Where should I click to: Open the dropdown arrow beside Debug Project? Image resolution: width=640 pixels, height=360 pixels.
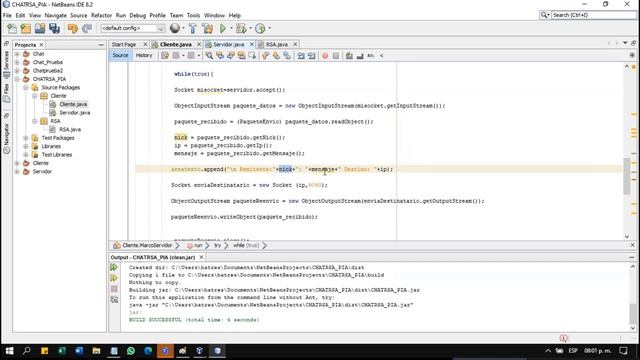pos(250,28)
